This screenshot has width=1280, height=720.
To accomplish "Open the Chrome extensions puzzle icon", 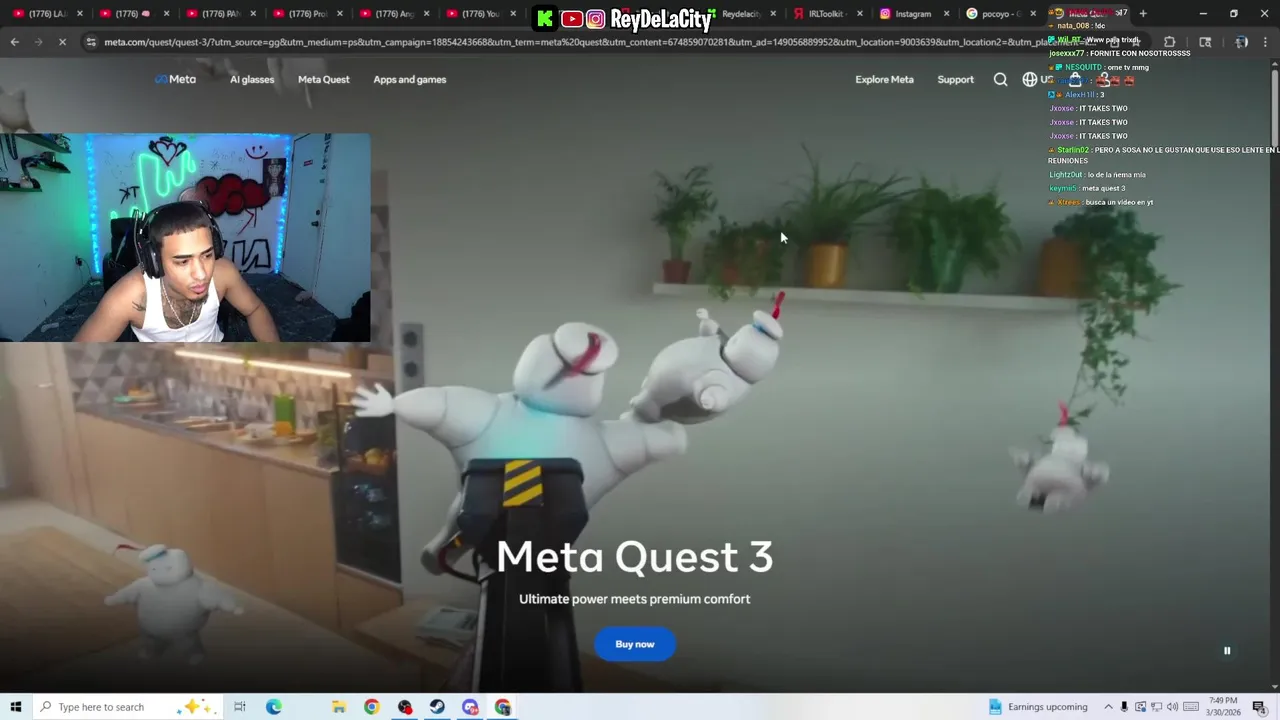I will click(1169, 42).
